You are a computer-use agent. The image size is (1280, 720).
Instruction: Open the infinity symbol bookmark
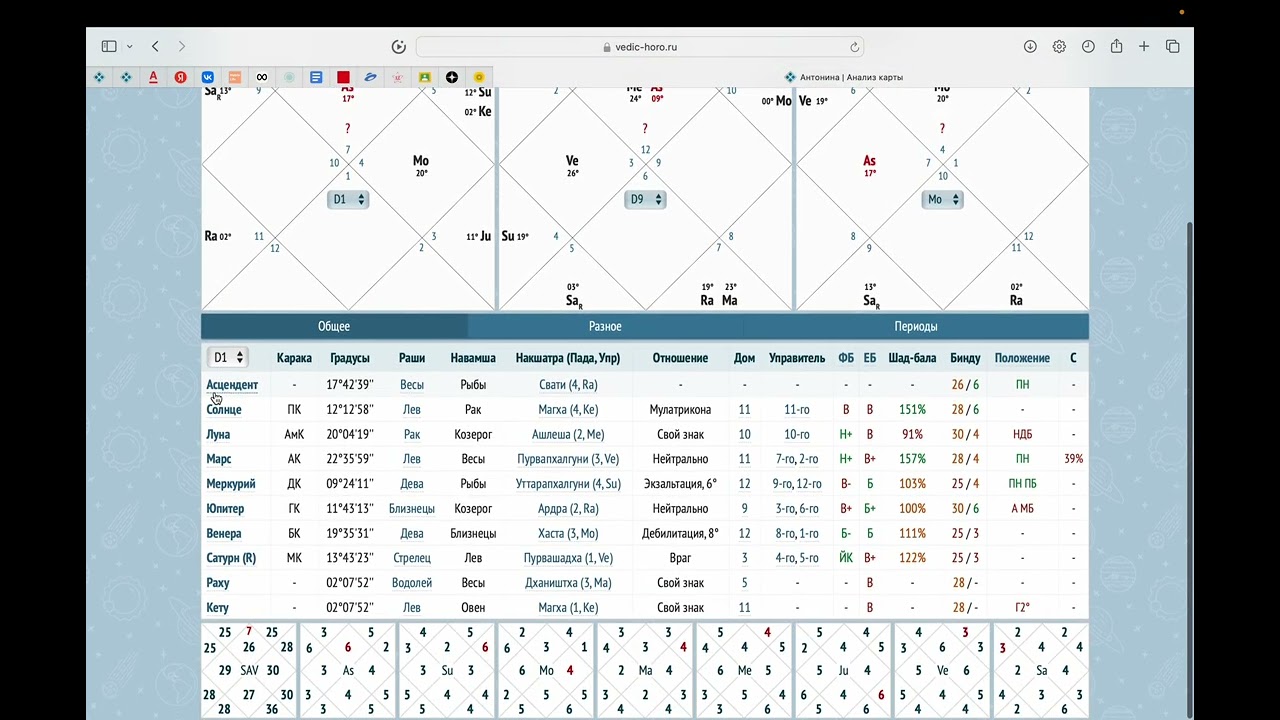pyautogui.click(x=262, y=77)
